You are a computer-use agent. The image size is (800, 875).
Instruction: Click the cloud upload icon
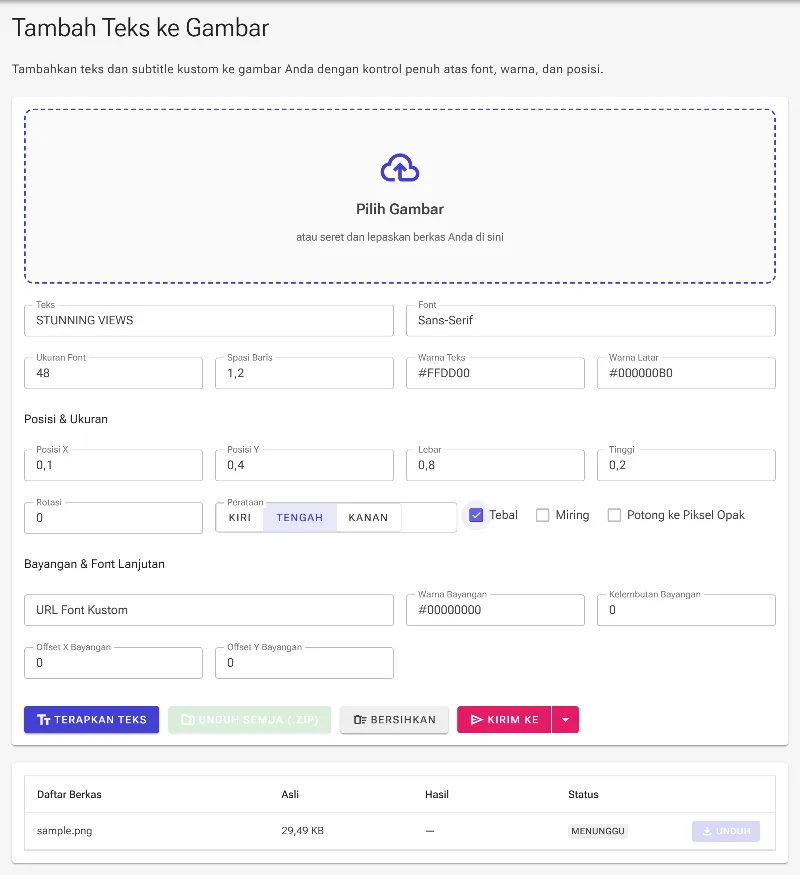pyautogui.click(x=399, y=168)
